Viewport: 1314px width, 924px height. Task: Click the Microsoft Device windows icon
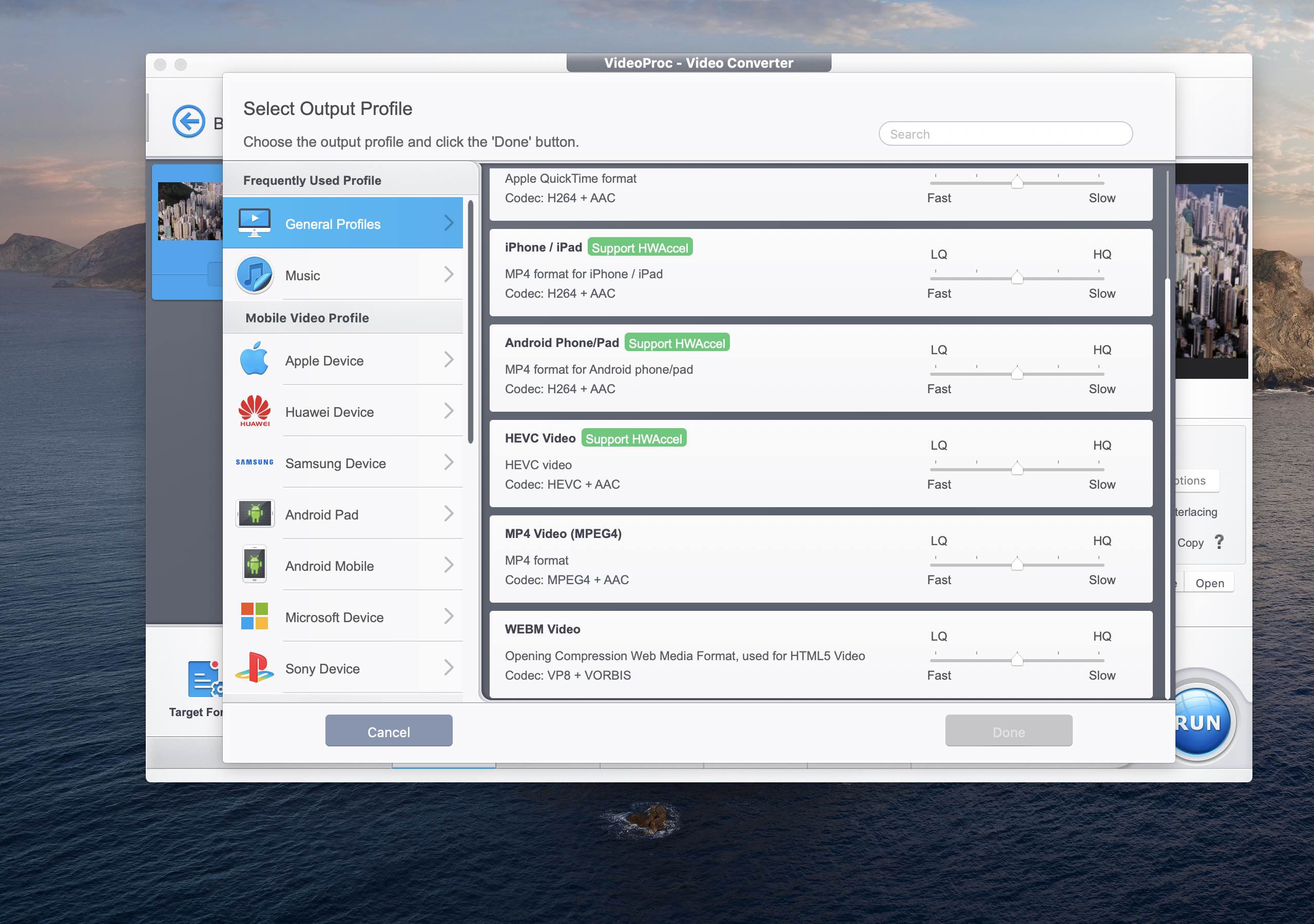[x=255, y=616]
